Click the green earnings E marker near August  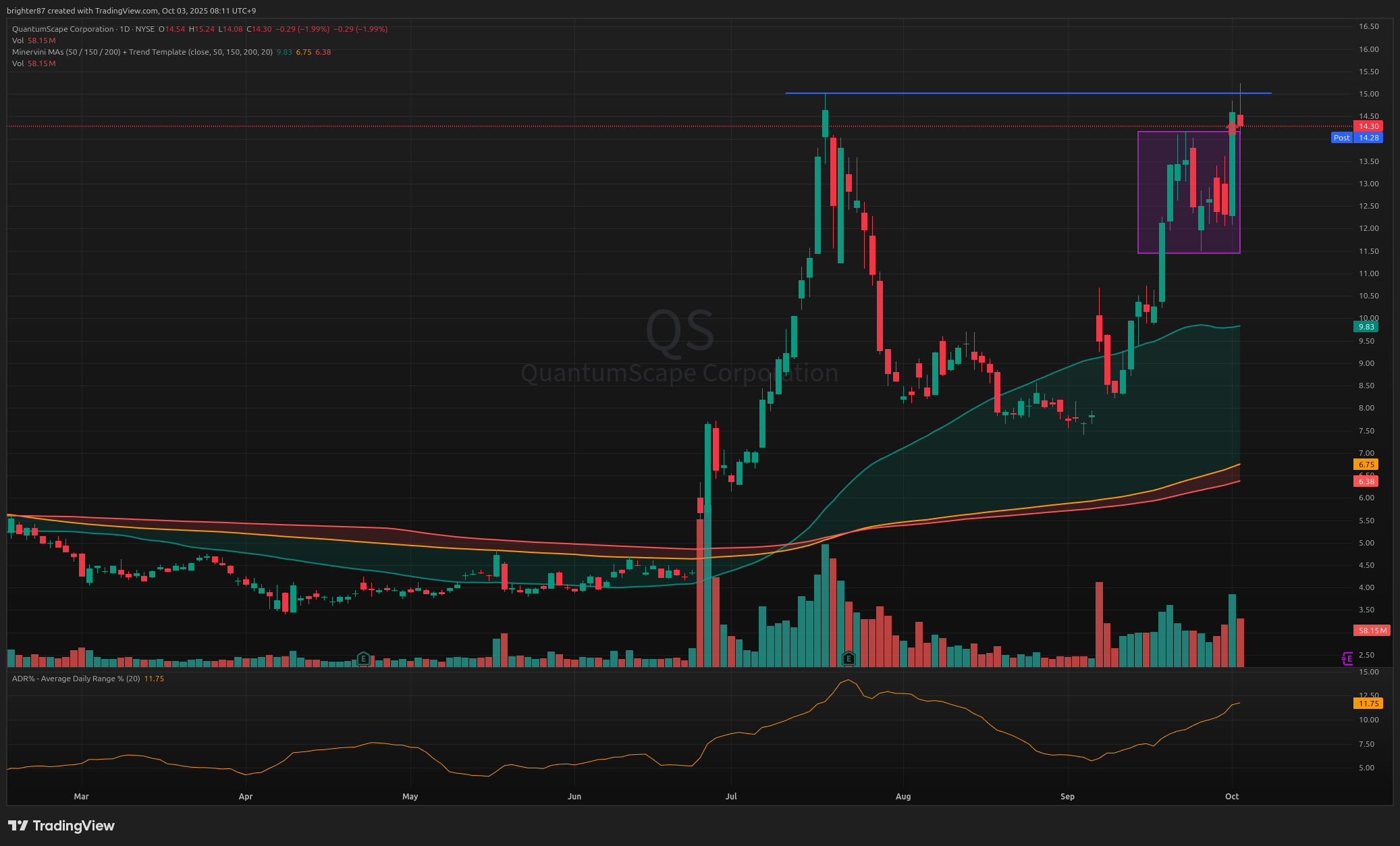point(849,658)
